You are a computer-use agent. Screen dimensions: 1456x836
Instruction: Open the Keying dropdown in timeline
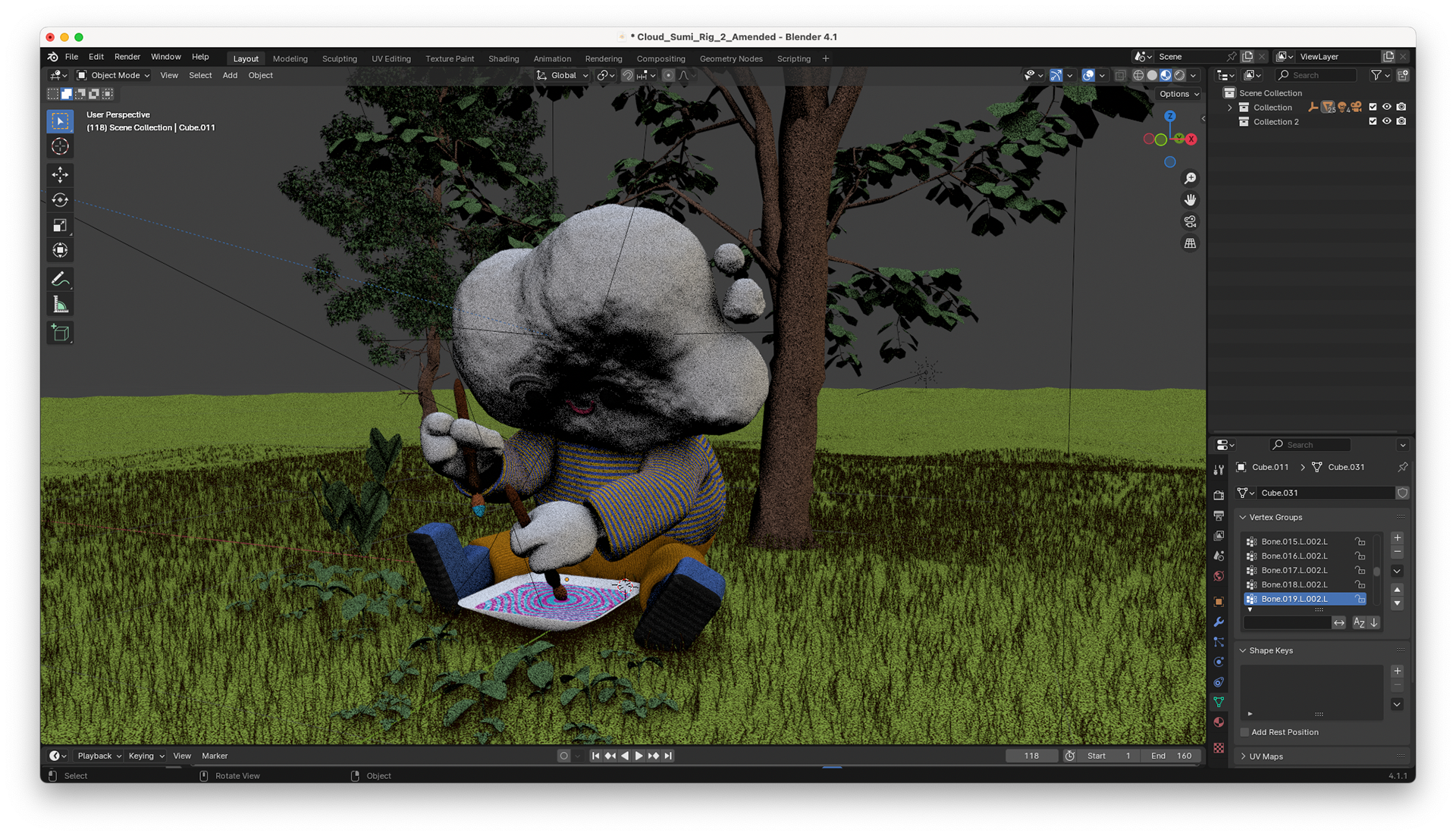pos(146,756)
